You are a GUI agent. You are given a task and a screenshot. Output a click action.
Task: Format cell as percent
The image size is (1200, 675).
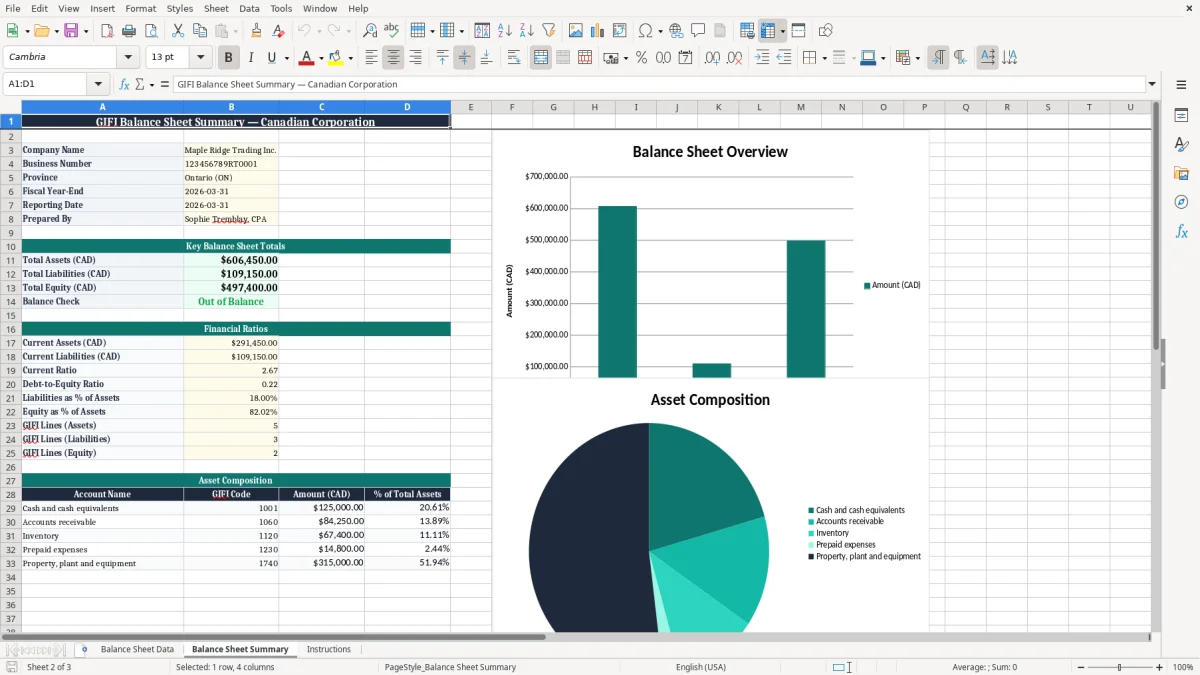pyautogui.click(x=641, y=58)
